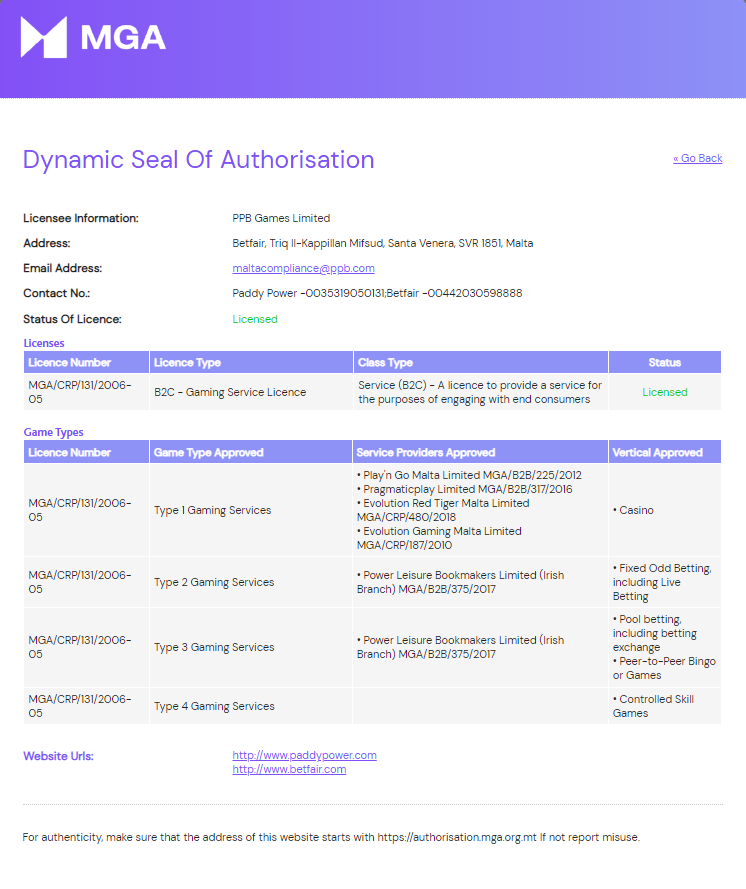Click Play'n Go Malta Limited provider entry
Viewport: 746px width, 889px height.
469,475
